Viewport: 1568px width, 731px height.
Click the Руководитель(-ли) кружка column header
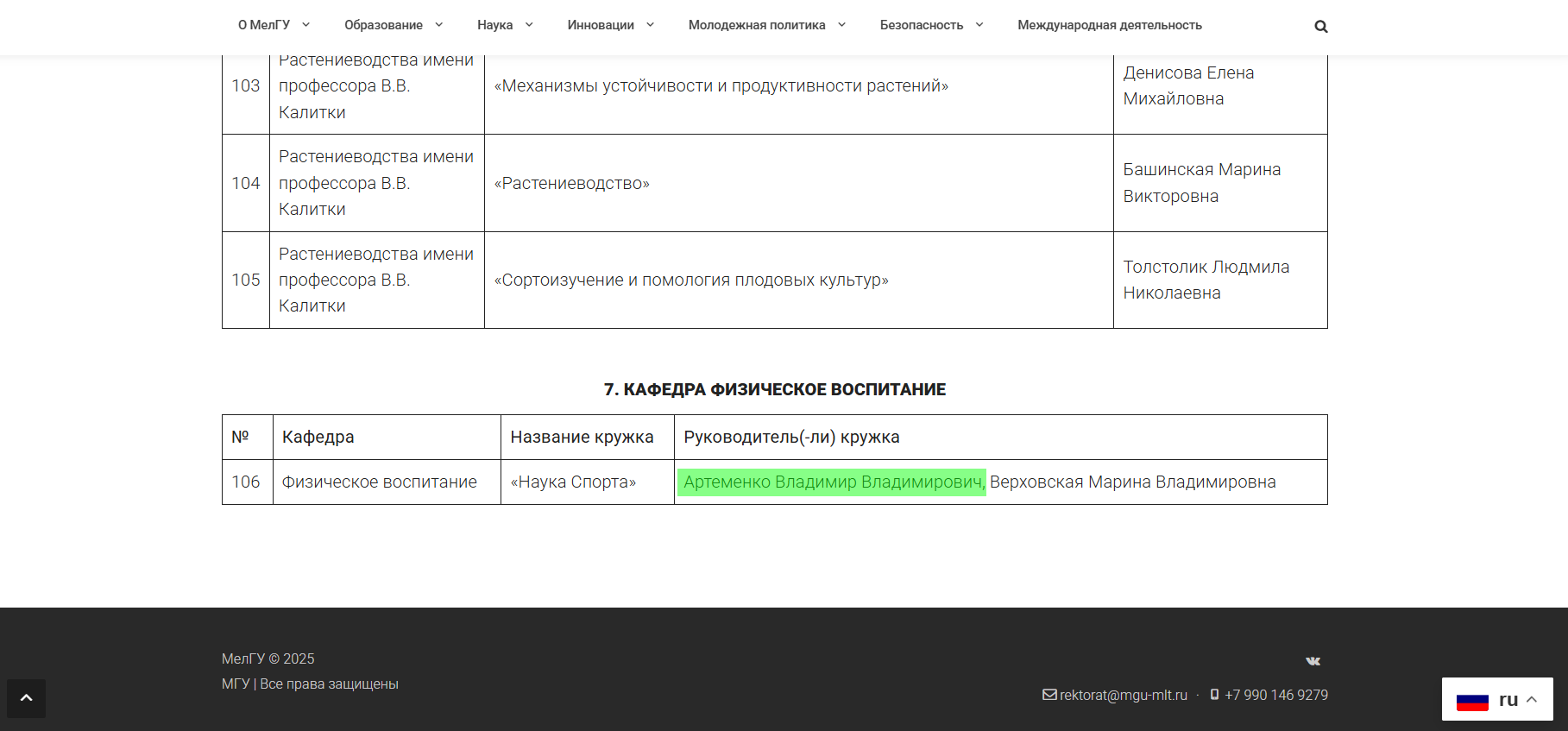point(1001,438)
